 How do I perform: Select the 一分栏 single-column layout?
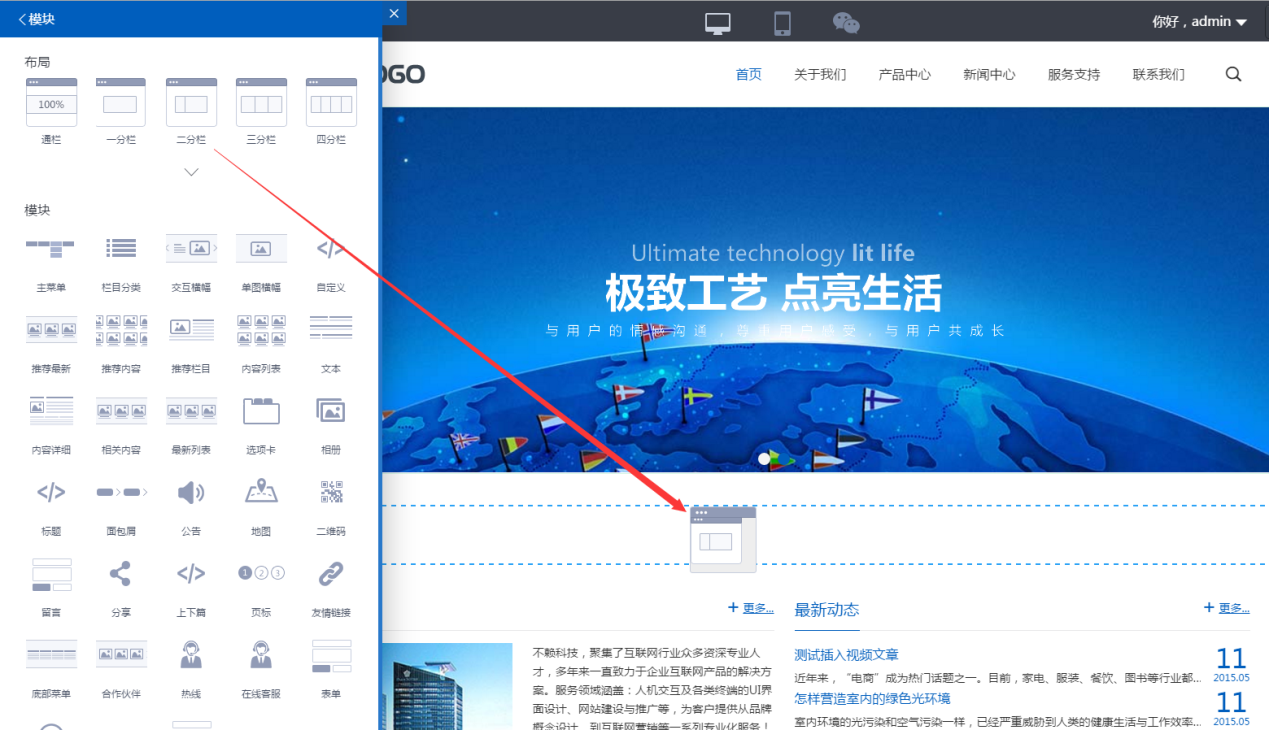121,102
